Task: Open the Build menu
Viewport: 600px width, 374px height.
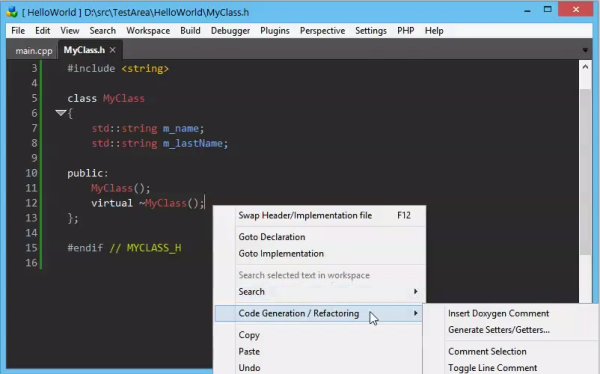Action: (190, 30)
